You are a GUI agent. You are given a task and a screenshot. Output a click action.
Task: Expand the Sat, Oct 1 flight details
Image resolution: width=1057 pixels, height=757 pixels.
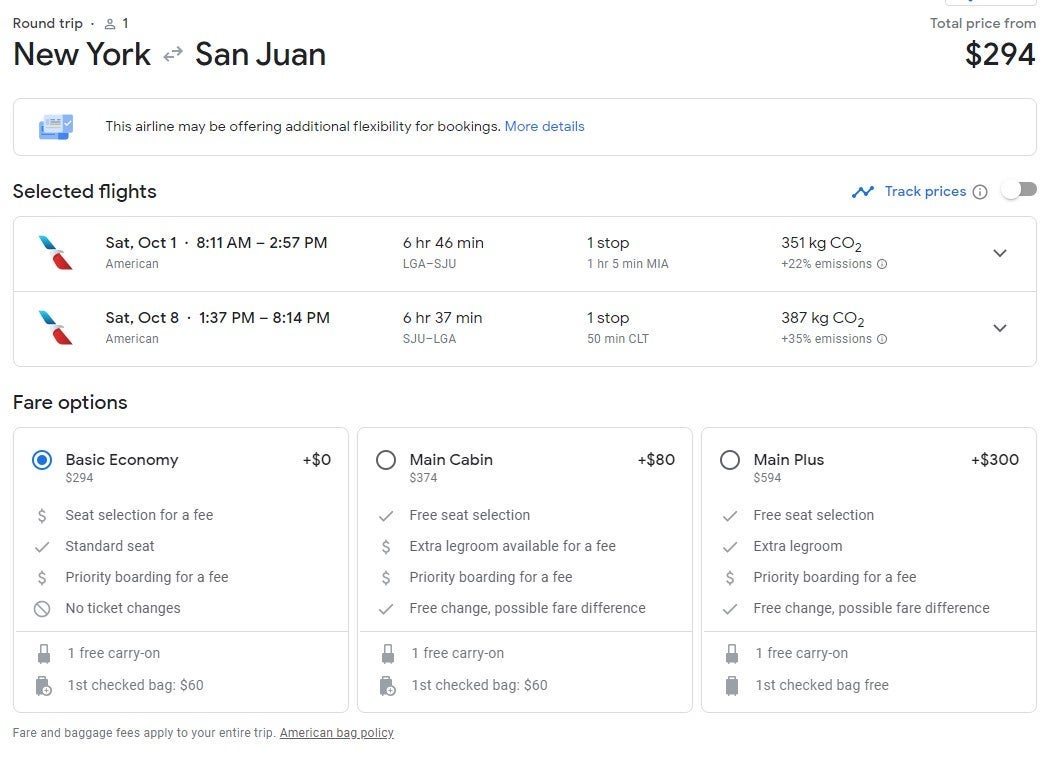tap(999, 253)
